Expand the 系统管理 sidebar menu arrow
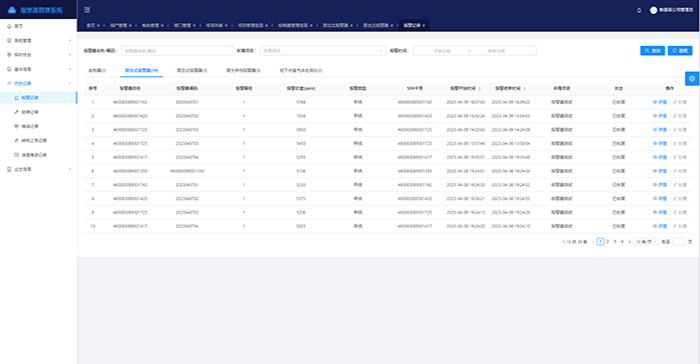Viewport: 700px width, 364px height. (70, 41)
